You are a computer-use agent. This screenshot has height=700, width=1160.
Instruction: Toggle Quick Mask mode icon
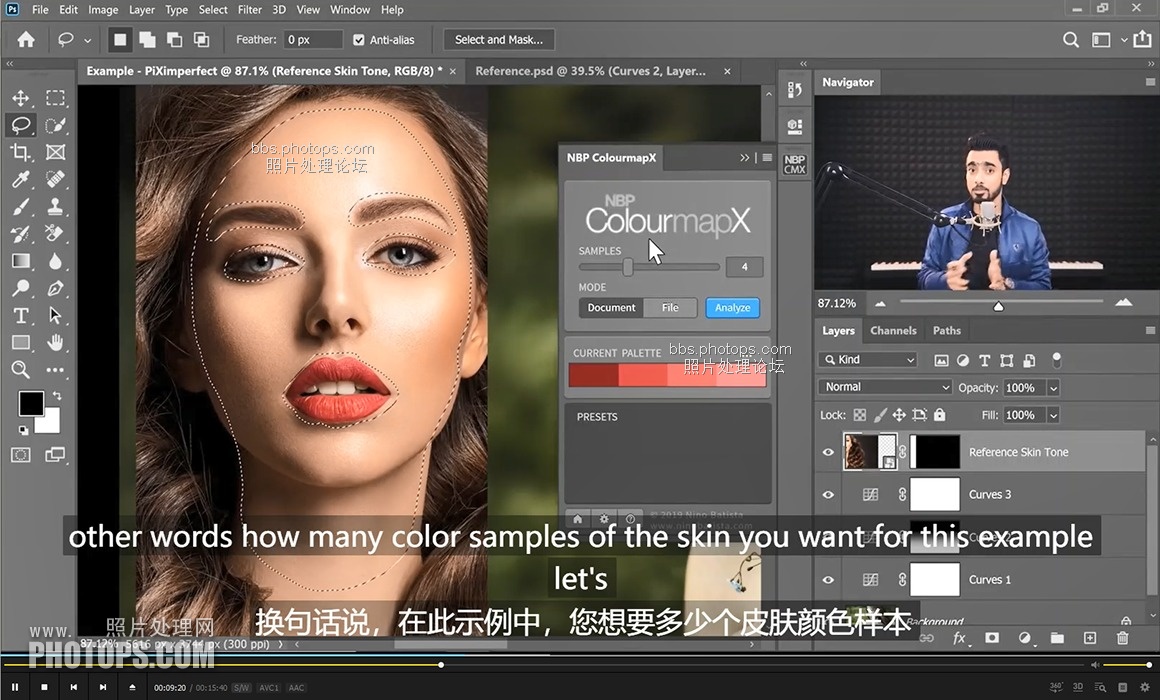click(21, 454)
